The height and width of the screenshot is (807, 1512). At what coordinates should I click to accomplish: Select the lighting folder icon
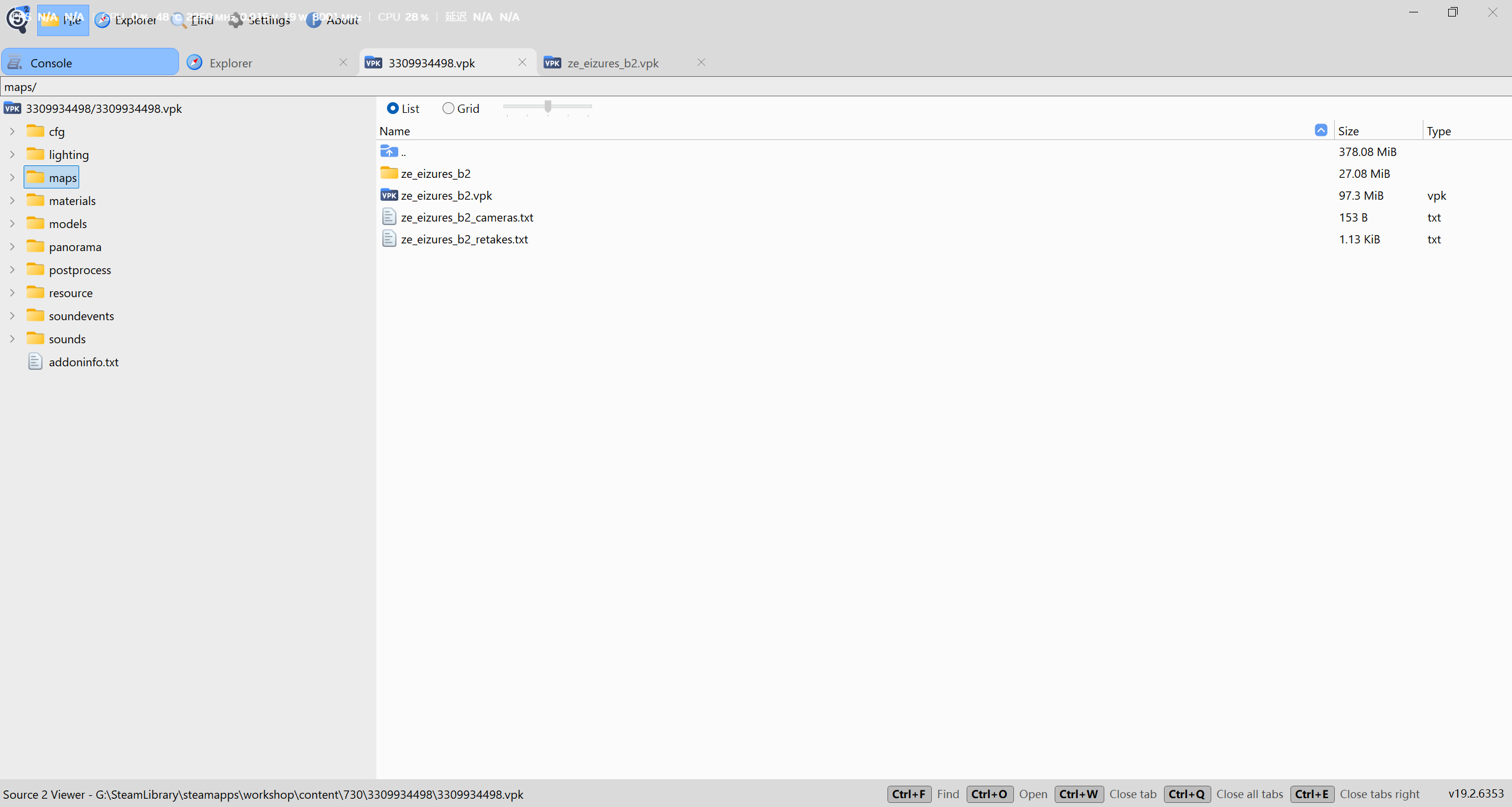click(x=35, y=154)
